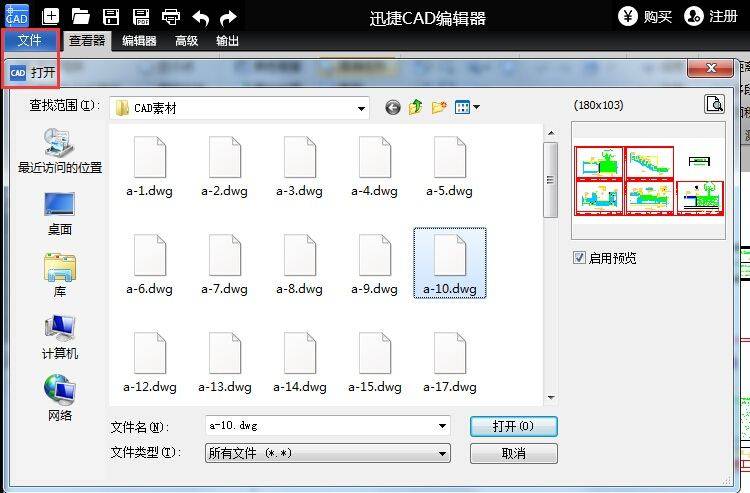The height and width of the screenshot is (493, 750).
Task: Select file a-6.dwg
Action: pos(150,264)
